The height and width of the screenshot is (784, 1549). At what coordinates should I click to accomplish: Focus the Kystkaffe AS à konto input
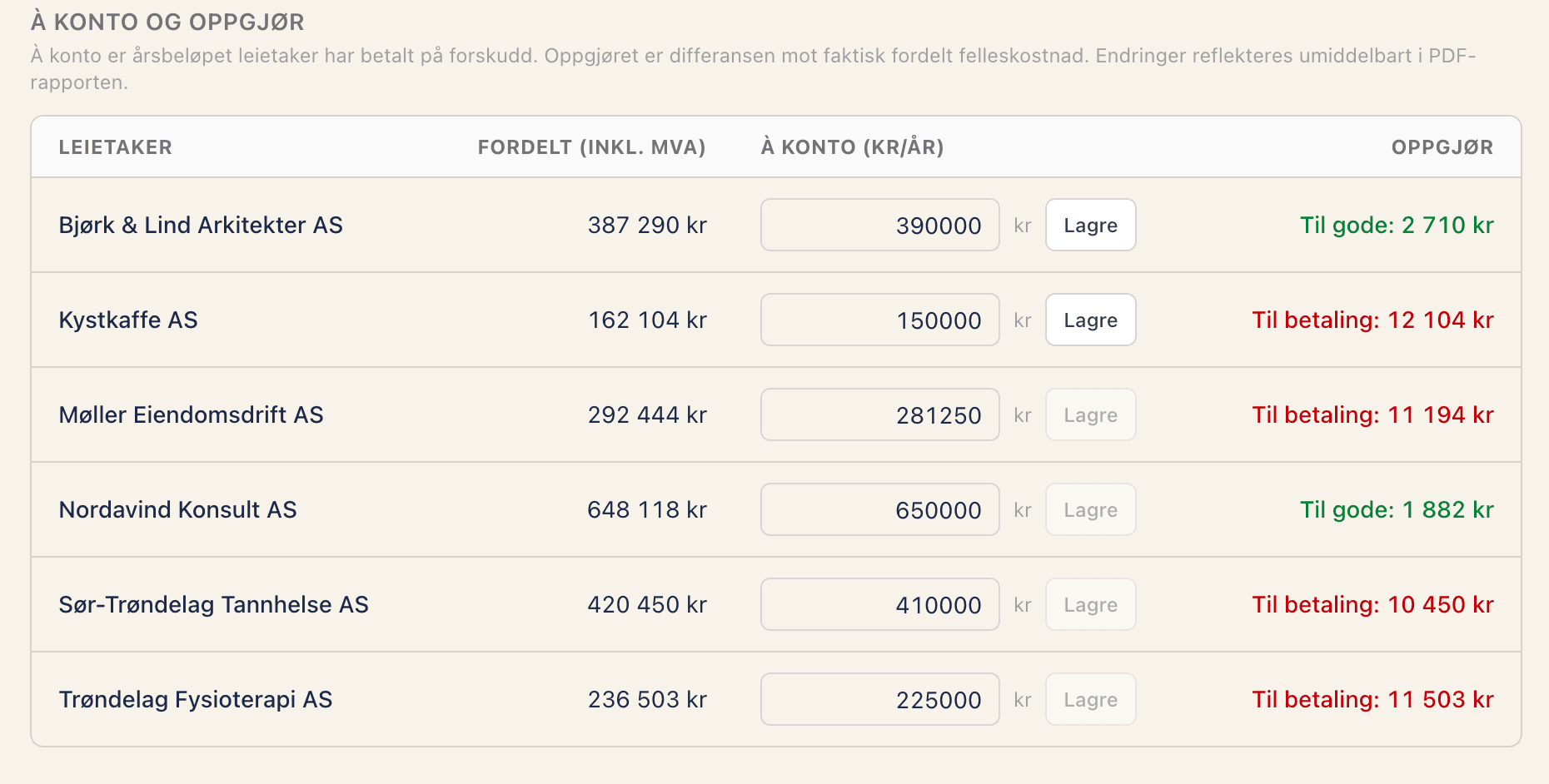pos(879,320)
